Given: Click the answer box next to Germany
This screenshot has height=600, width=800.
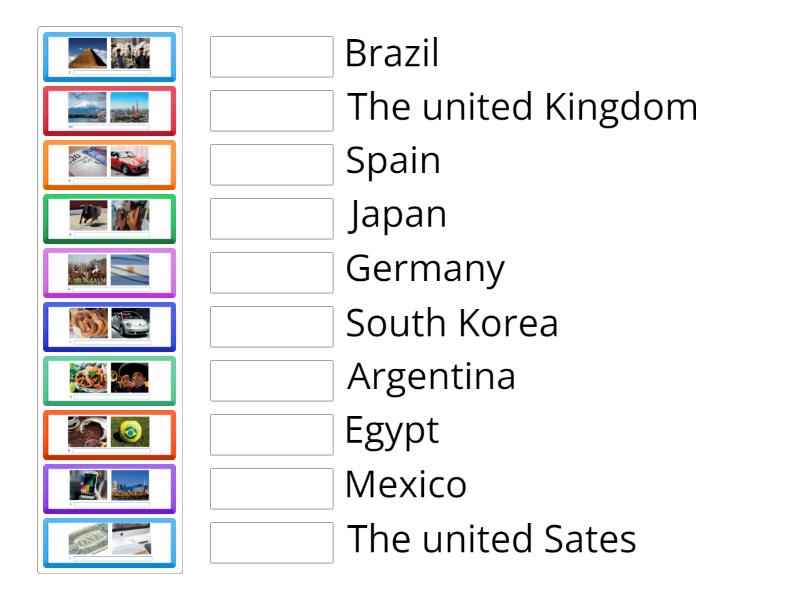Looking at the screenshot, I should point(271,273).
